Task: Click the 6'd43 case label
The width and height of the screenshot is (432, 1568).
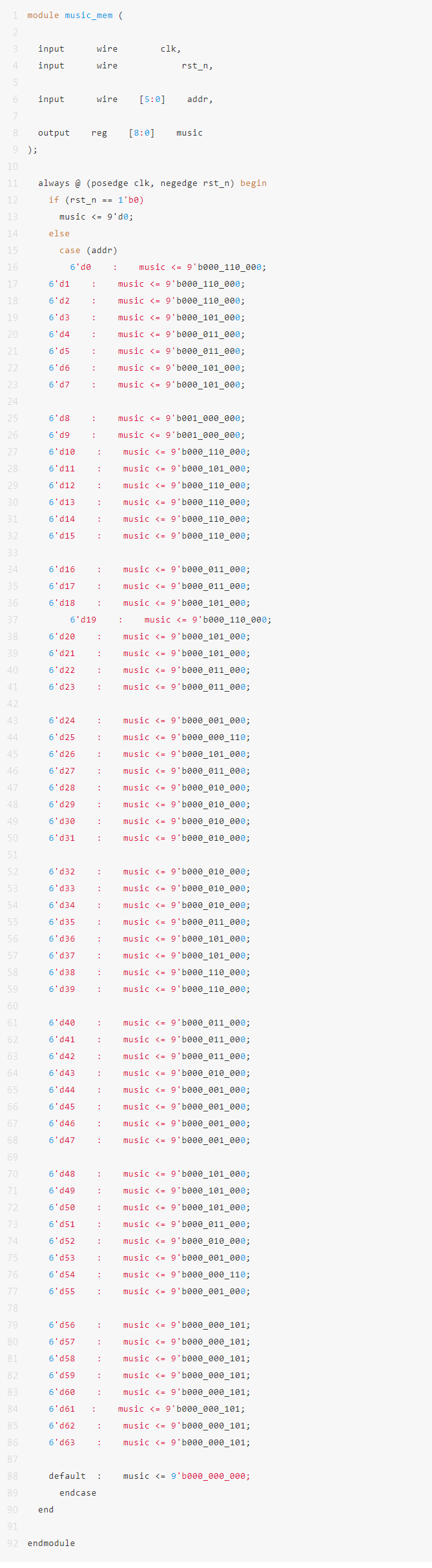Action: click(62, 1073)
